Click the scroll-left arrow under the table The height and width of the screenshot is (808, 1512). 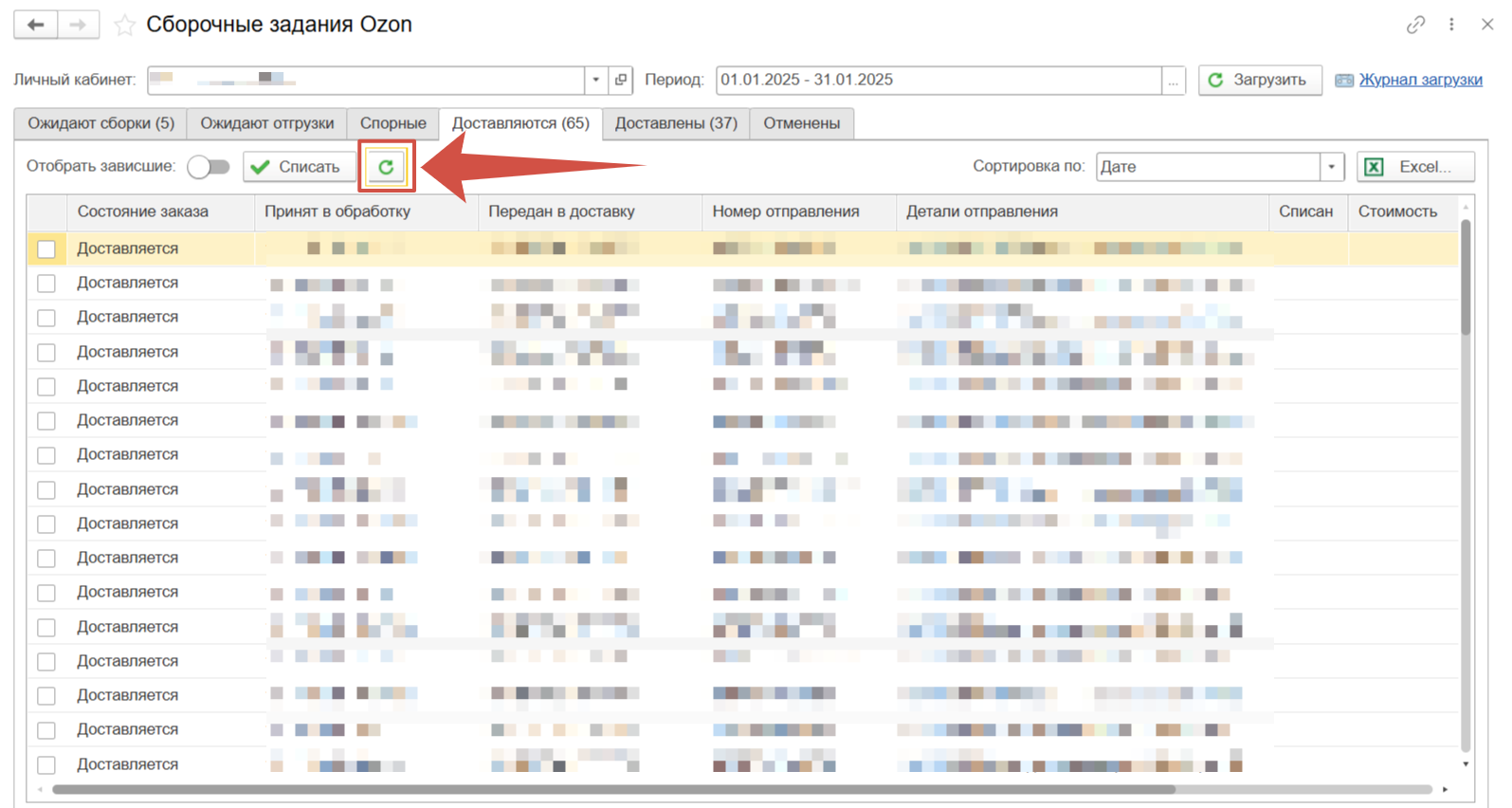point(40,789)
